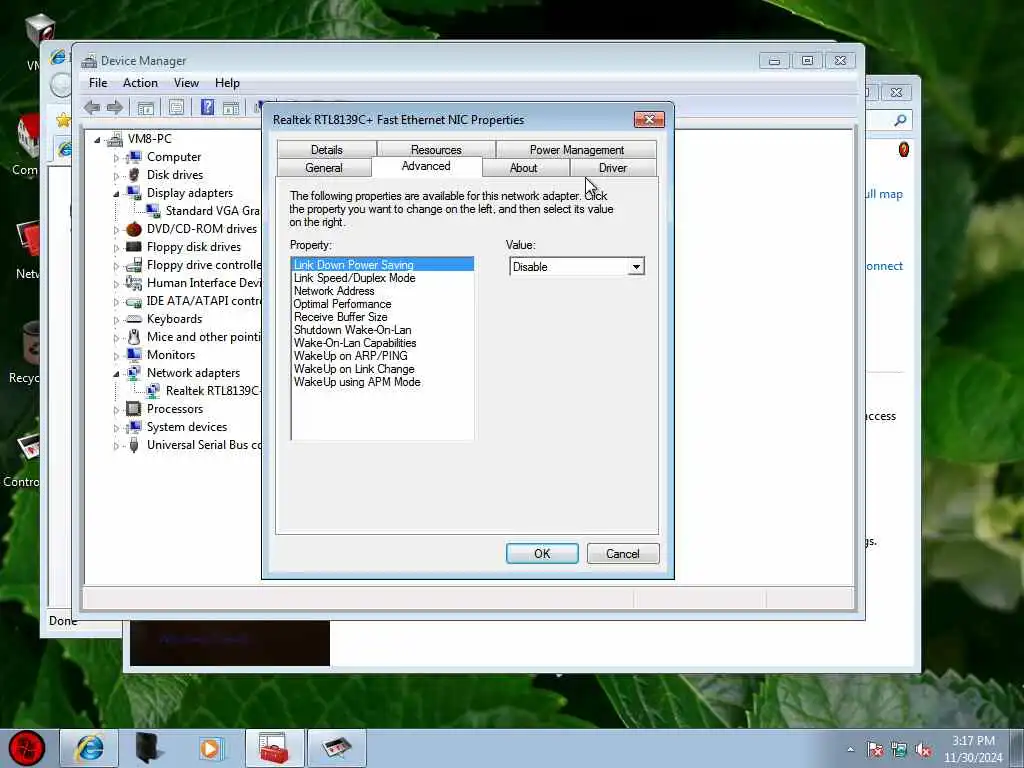Click the Keyboards icon in the tree
This screenshot has width=1024, height=768.
pyautogui.click(x=134, y=319)
